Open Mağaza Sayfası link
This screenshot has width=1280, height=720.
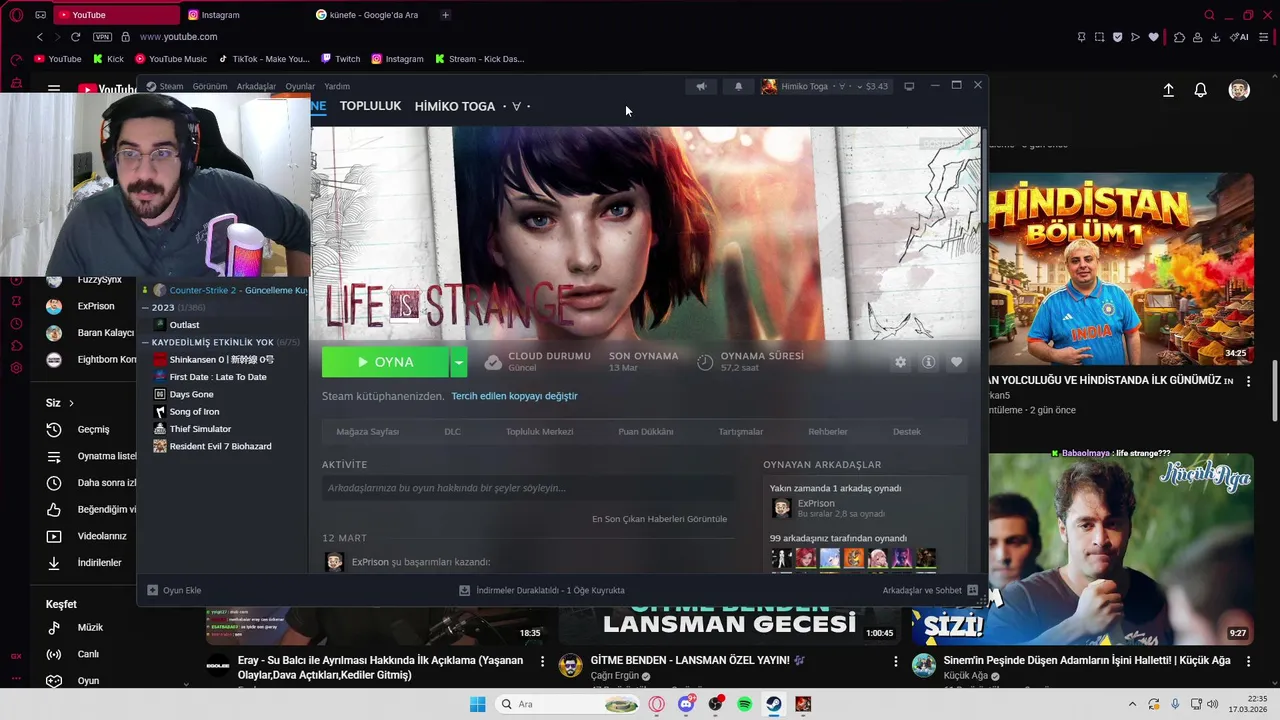[367, 432]
